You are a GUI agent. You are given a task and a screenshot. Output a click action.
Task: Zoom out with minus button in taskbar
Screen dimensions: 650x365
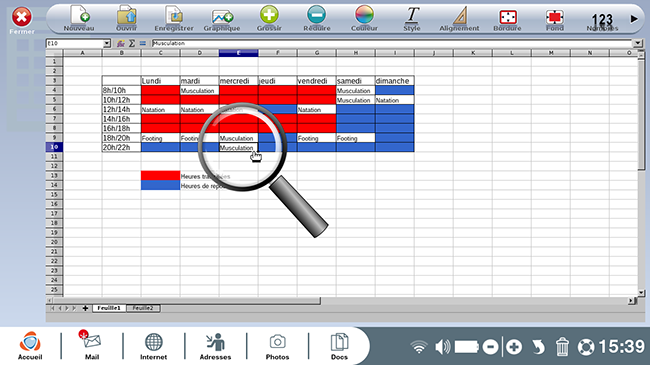click(490, 347)
